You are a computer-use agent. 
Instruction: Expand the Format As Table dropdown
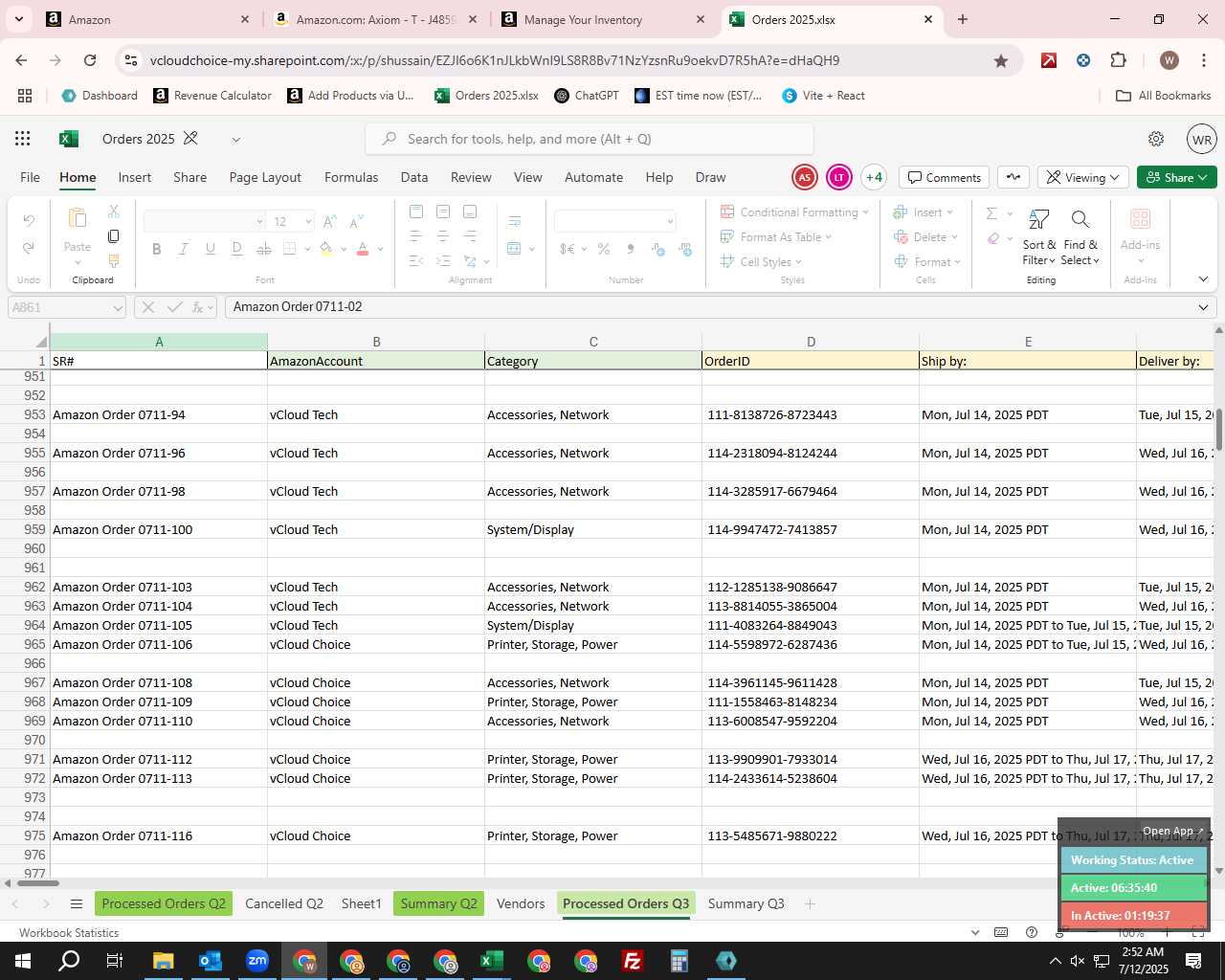[x=829, y=237]
